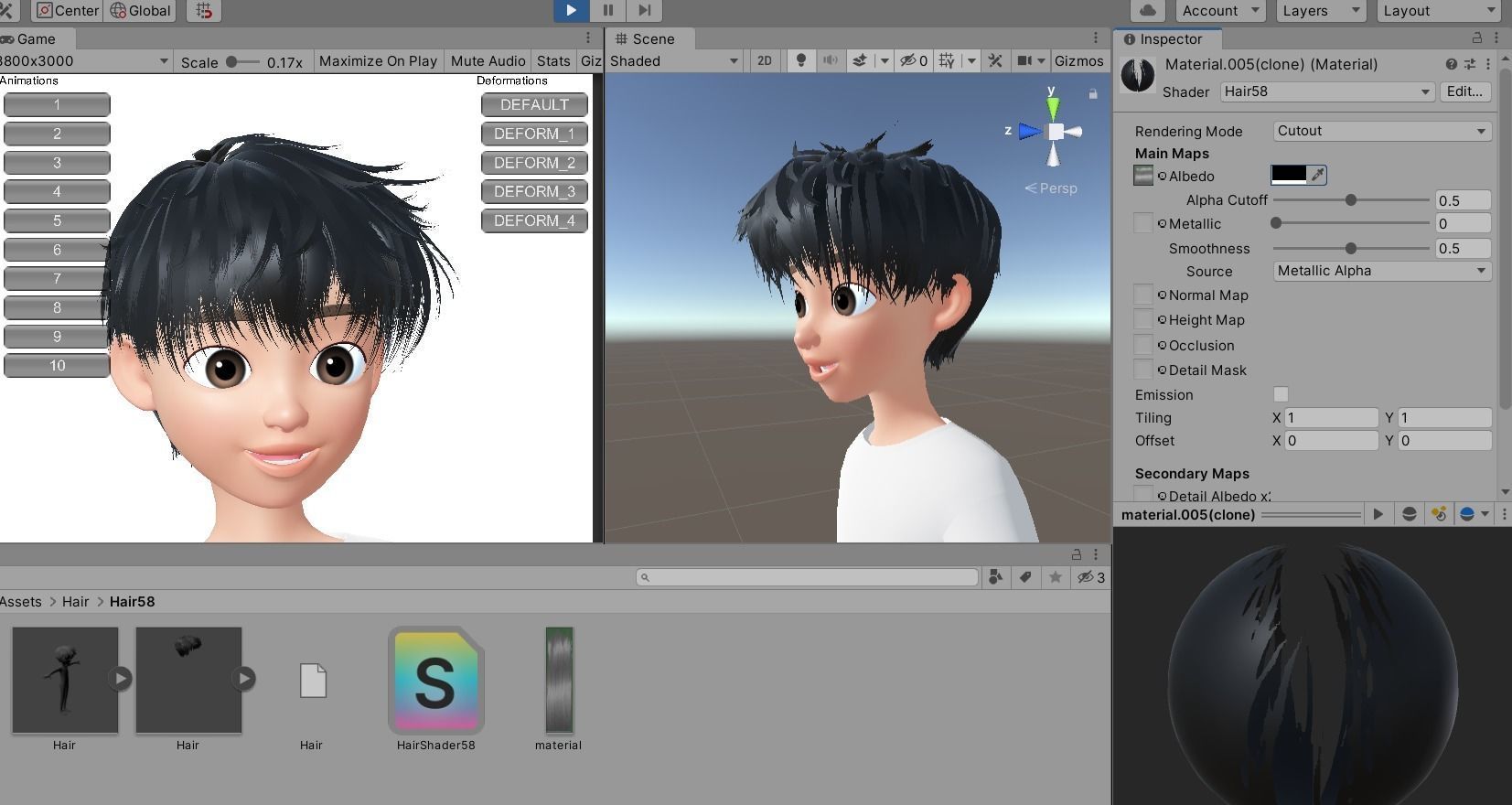Click the DEFORM_2 button

click(x=534, y=163)
